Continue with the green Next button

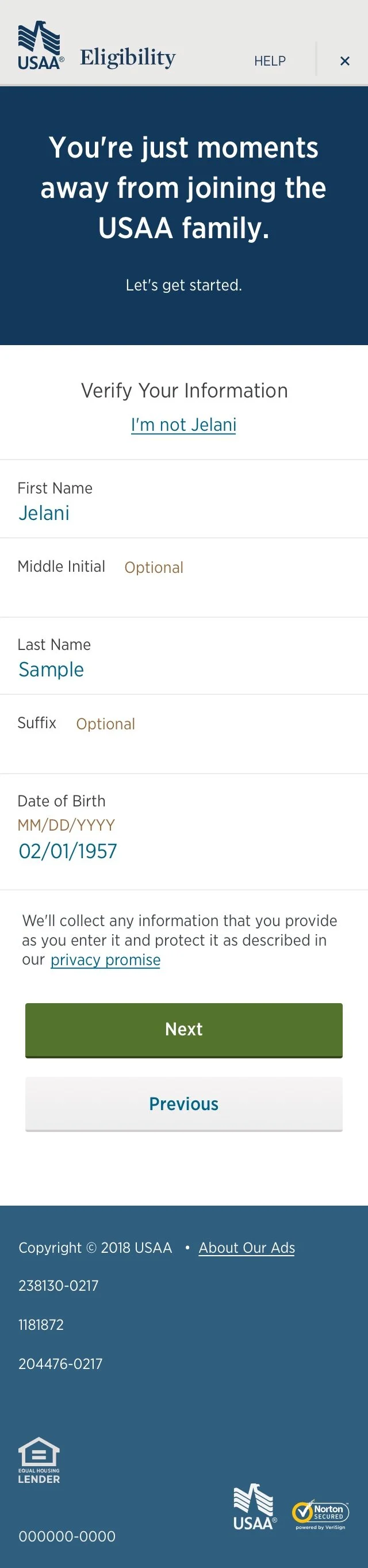click(x=183, y=1030)
